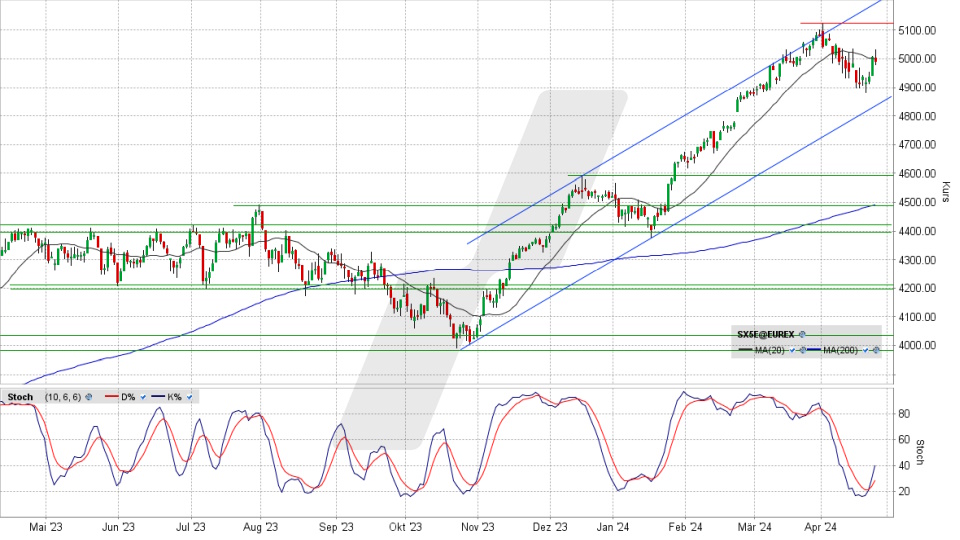This screenshot has width=960, height=540.
Task: Click the Kurs price axis title
Action: (x=946, y=189)
